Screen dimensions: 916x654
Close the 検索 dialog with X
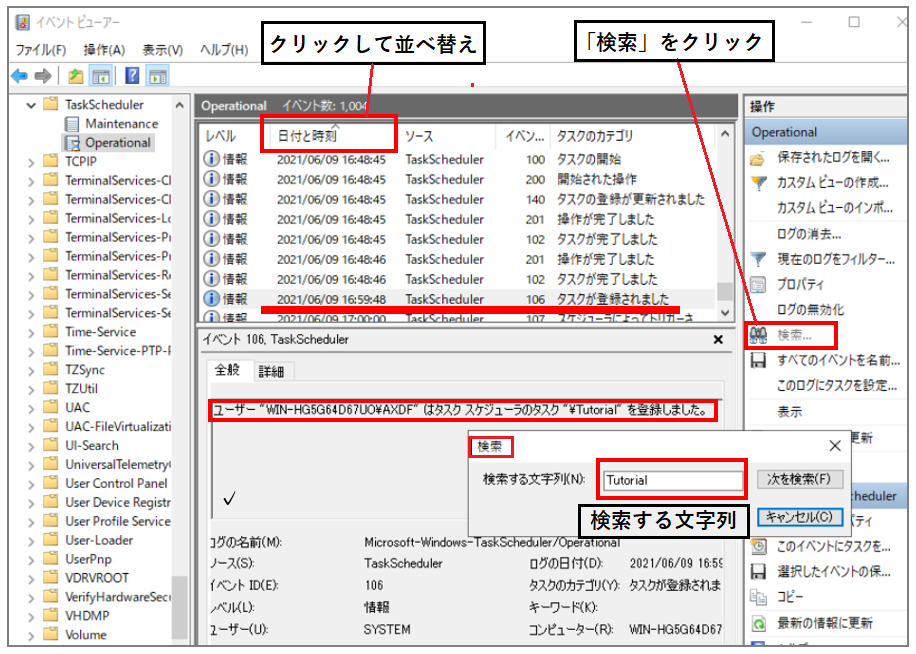point(835,446)
